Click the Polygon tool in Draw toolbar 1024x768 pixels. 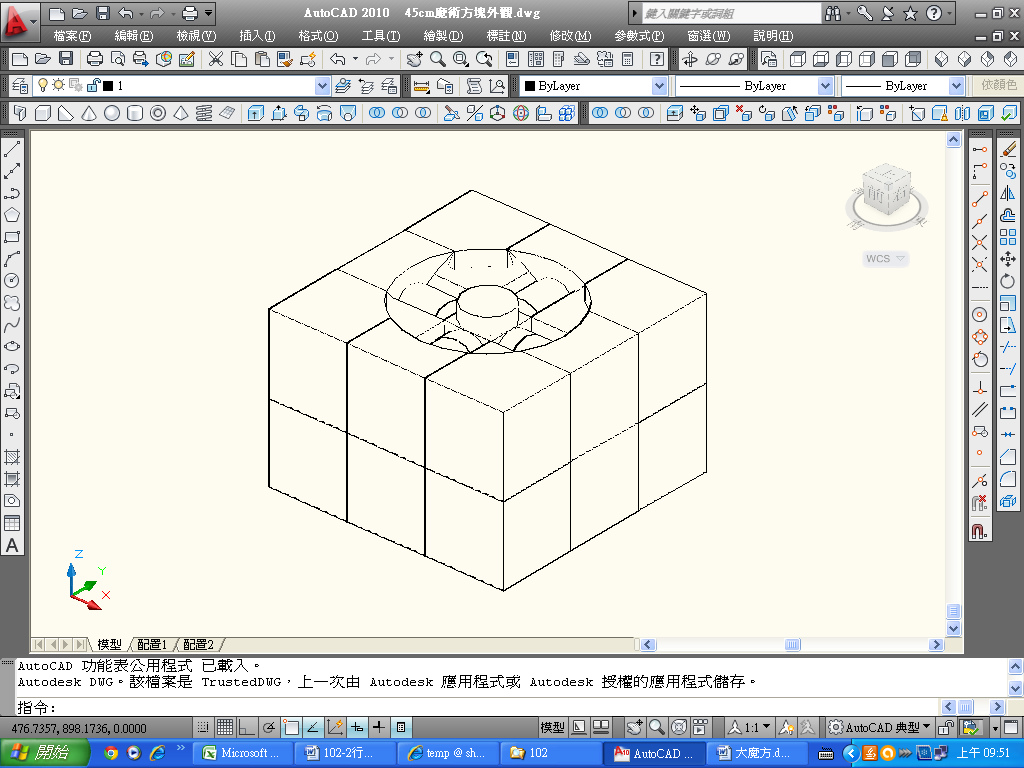coord(12,215)
